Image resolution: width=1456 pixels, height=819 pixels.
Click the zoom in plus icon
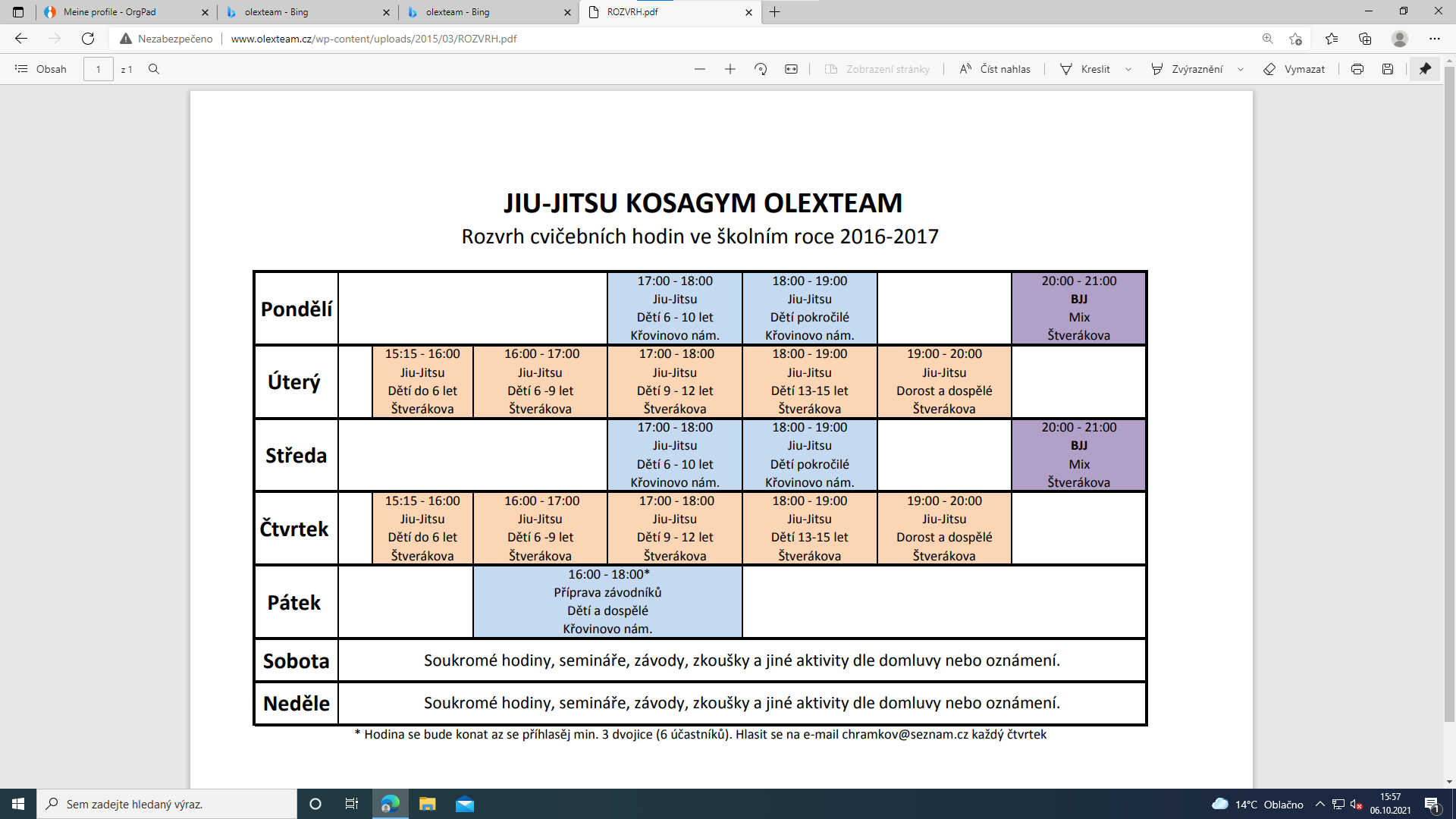coord(730,69)
